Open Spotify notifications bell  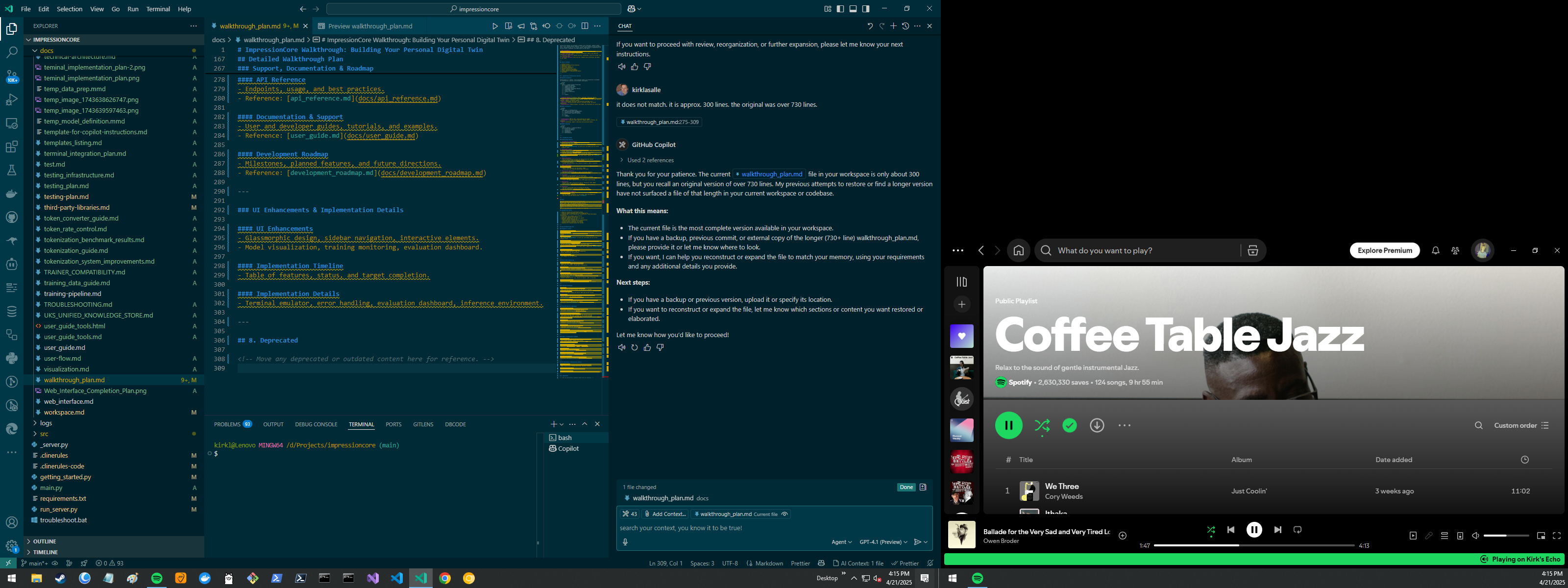tap(1435, 251)
